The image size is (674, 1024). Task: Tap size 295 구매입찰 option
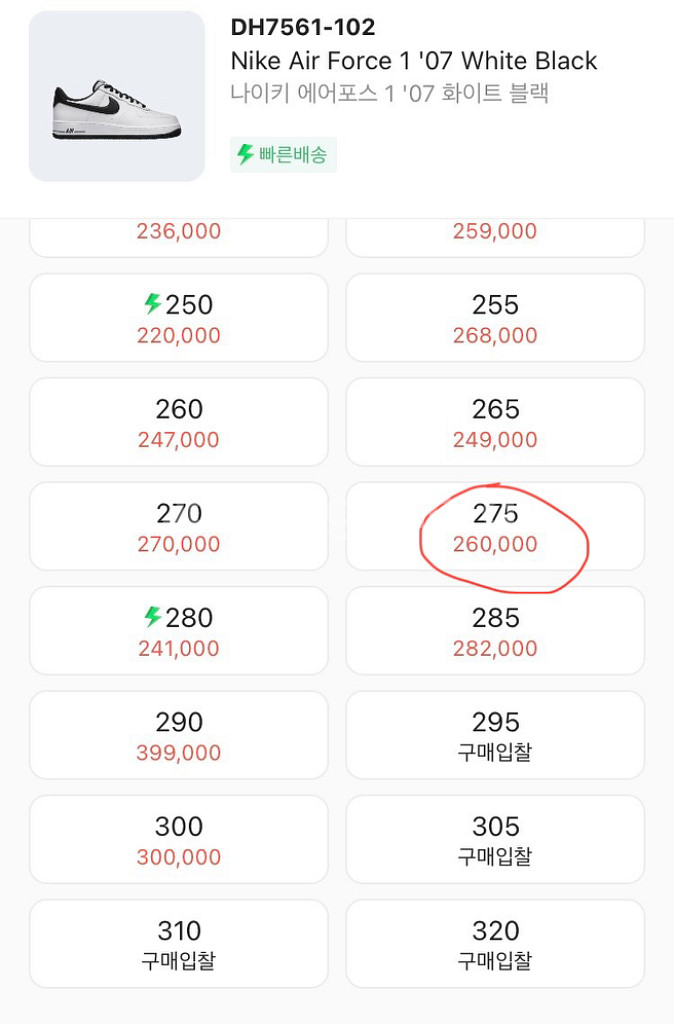(495, 735)
